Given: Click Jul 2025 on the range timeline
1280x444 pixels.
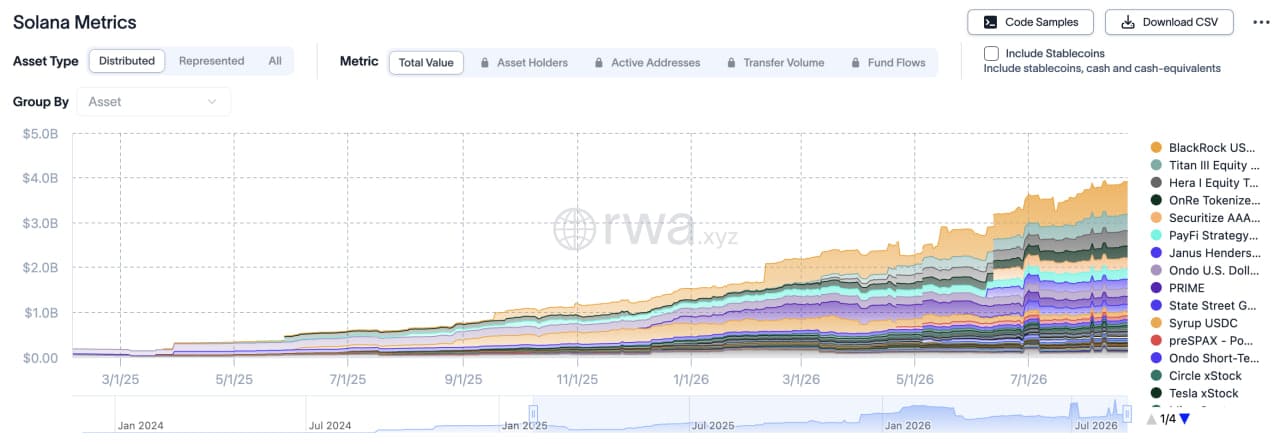Looking at the screenshot, I should tap(711, 425).
